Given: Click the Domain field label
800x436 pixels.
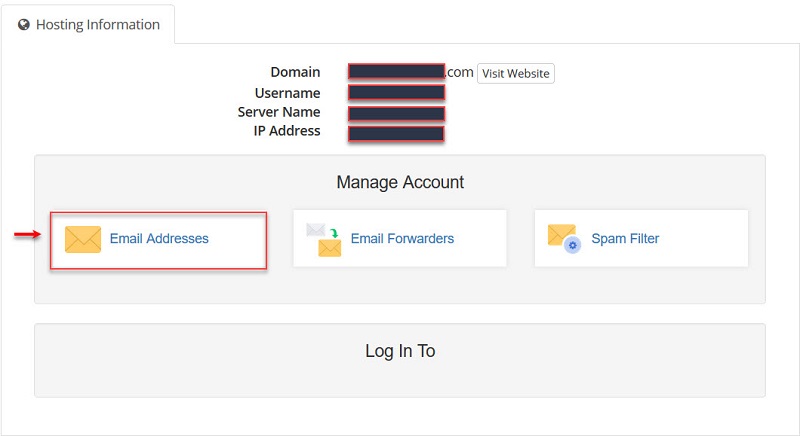Looking at the screenshot, I should pos(295,72).
